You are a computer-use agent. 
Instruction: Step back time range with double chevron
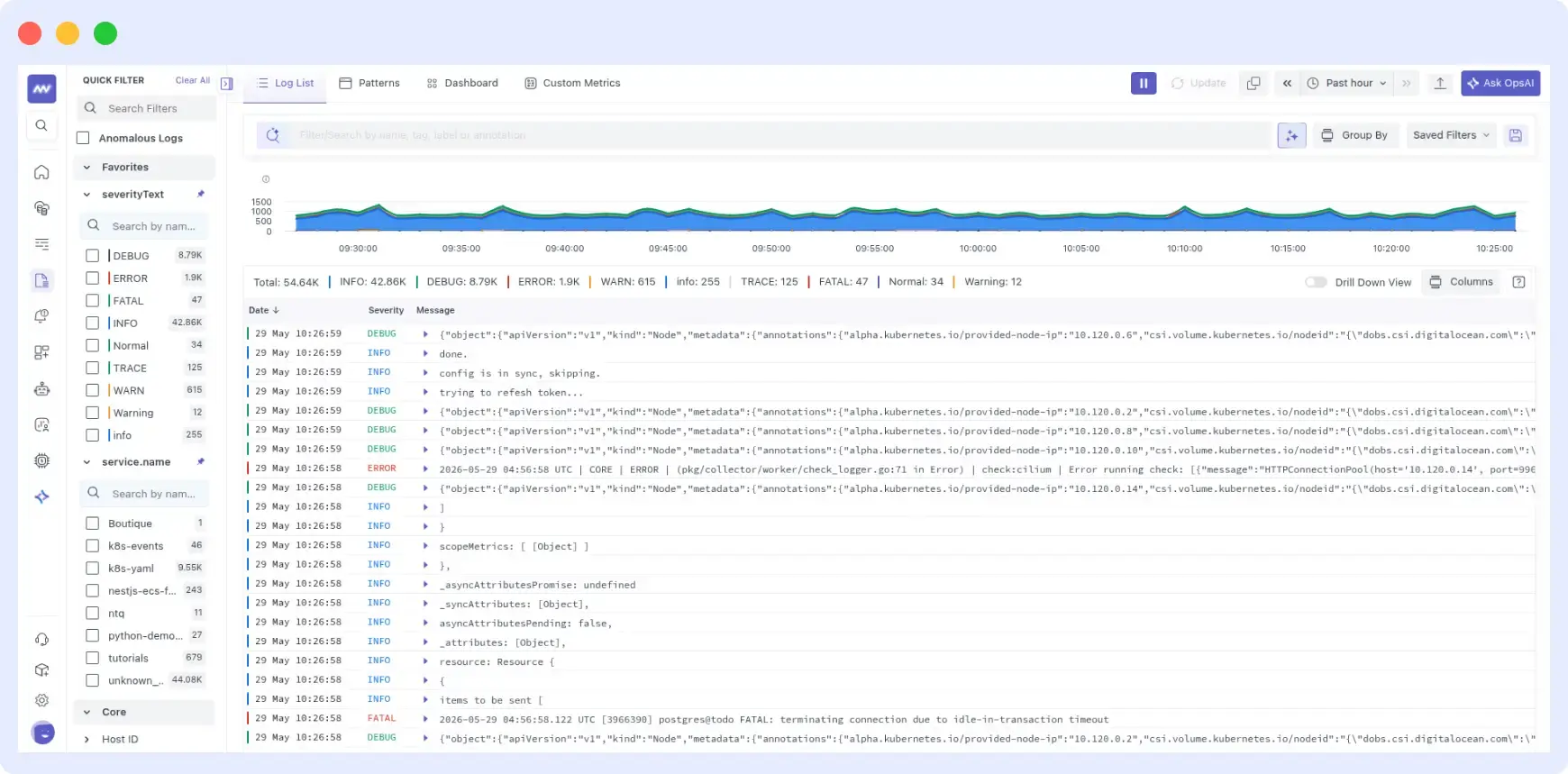(1287, 83)
